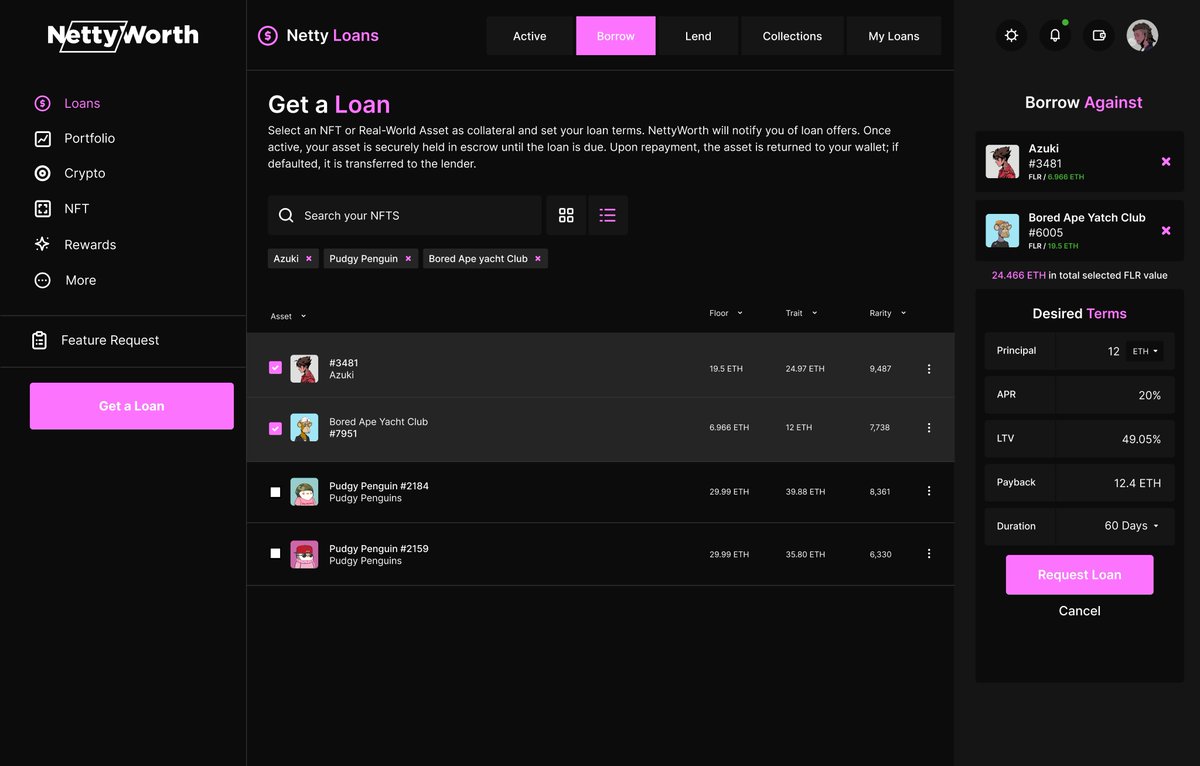Screen dimensions: 1200x766
Task: Open more options for Pudgy Penguin #2184
Action: [929, 491]
